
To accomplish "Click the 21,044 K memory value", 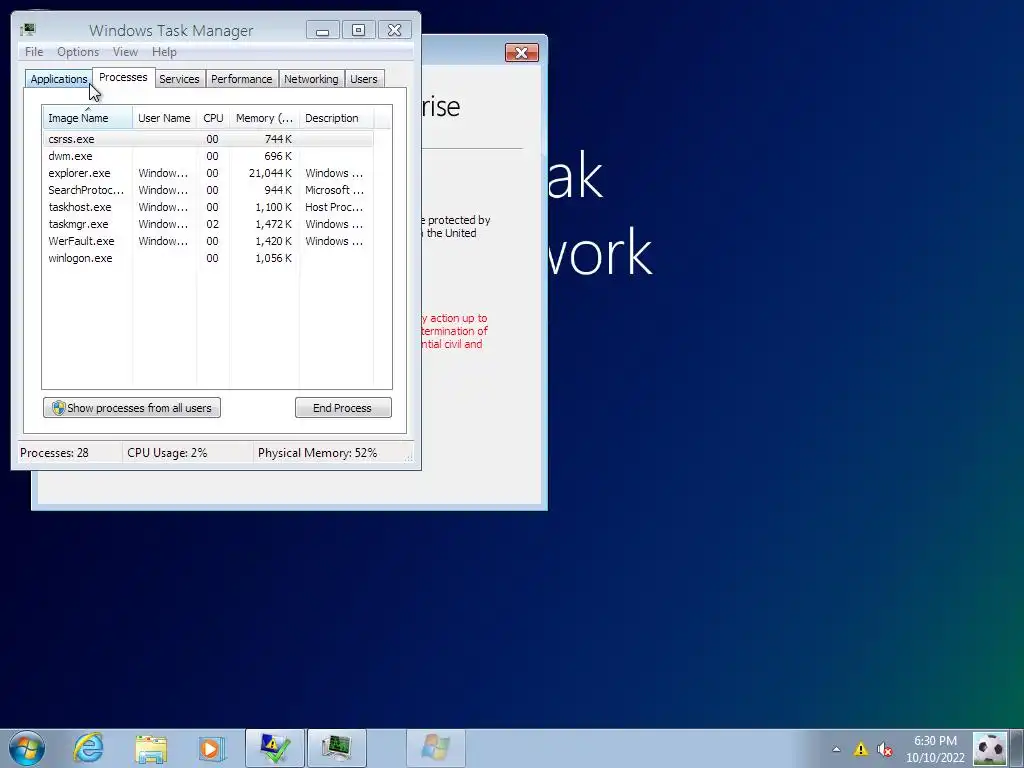I will pyautogui.click(x=270, y=173).
